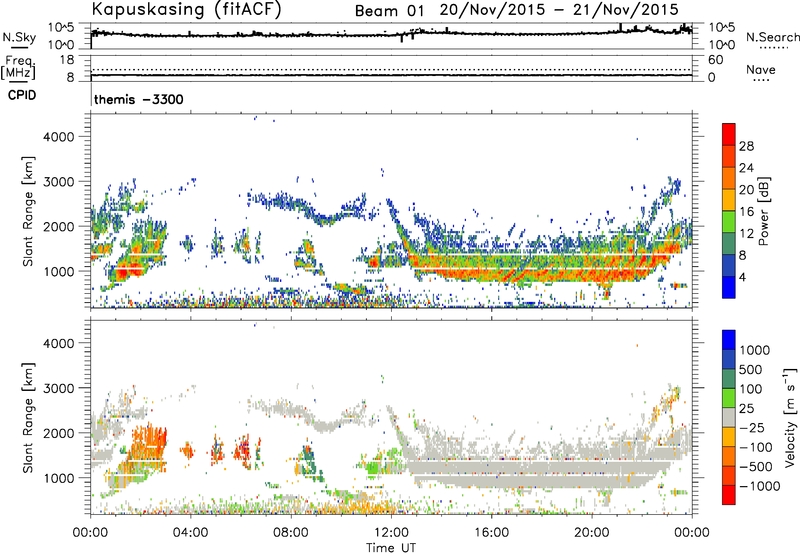Click the 4000 km tick on the power panel
This screenshot has height=554, width=800.
[x=59, y=137]
